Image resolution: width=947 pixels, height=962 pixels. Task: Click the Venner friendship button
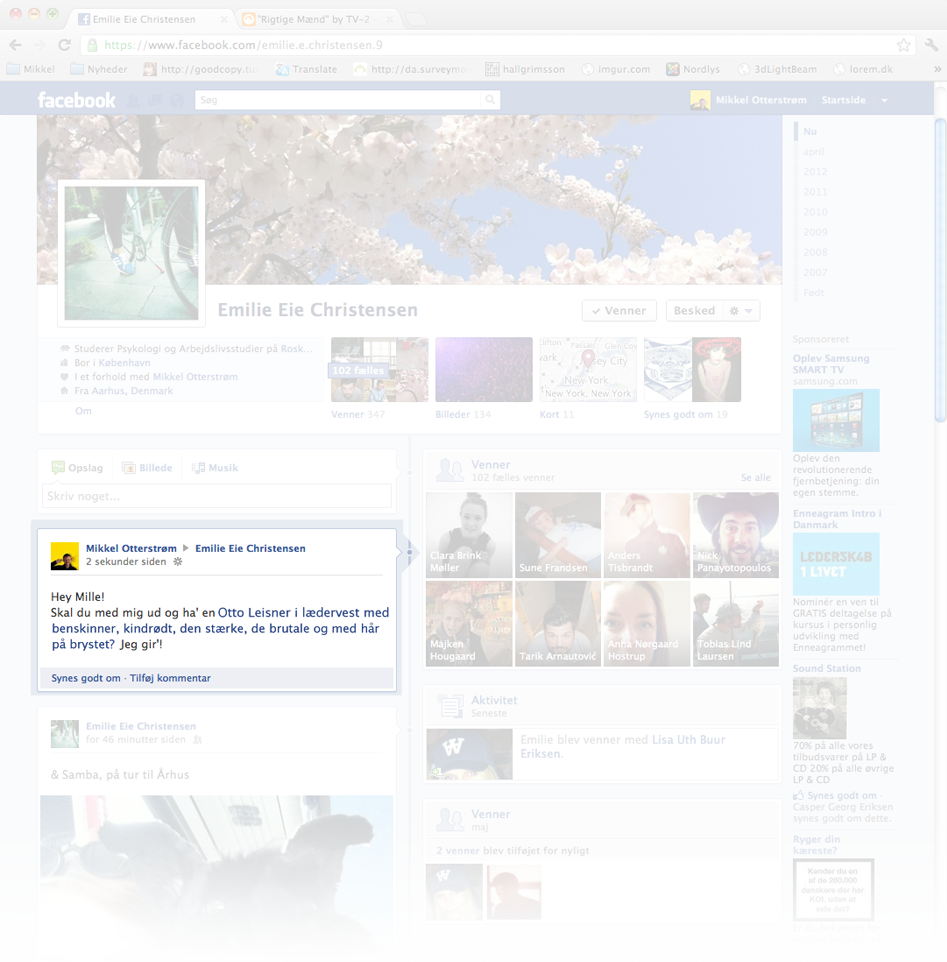(619, 310)
